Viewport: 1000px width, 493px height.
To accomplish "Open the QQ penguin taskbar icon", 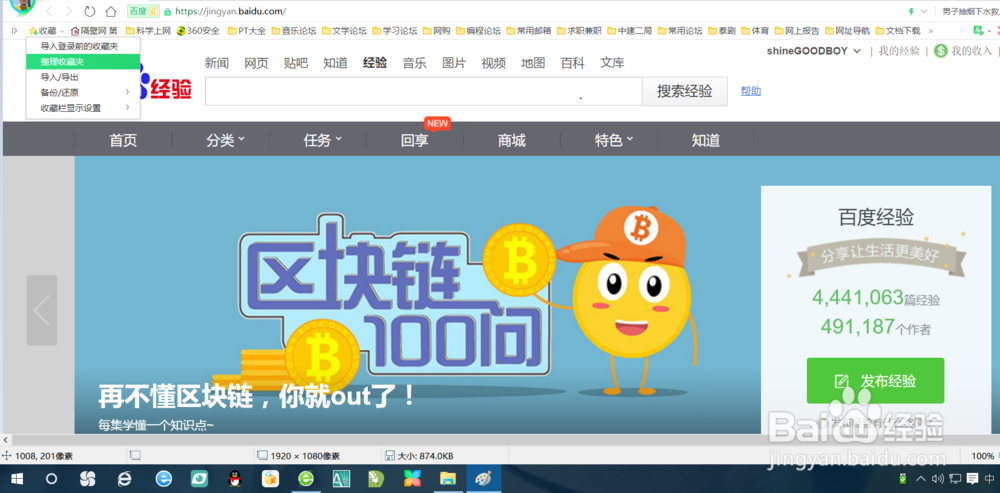I will point(235,478).
